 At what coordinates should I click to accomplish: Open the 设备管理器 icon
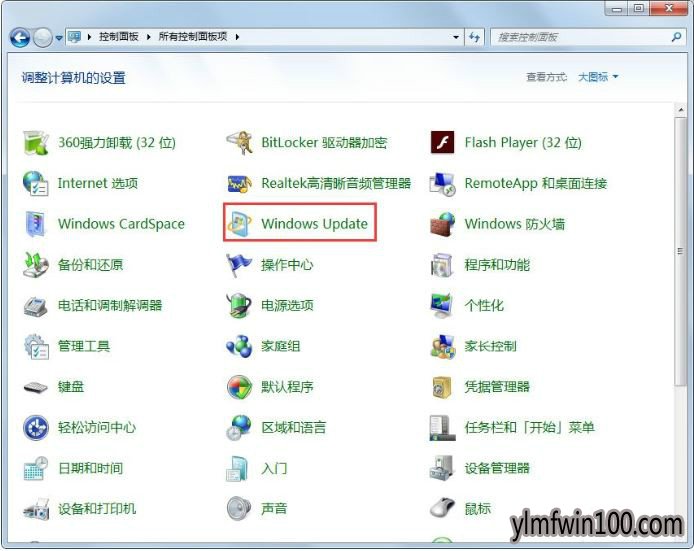point(443,468)
